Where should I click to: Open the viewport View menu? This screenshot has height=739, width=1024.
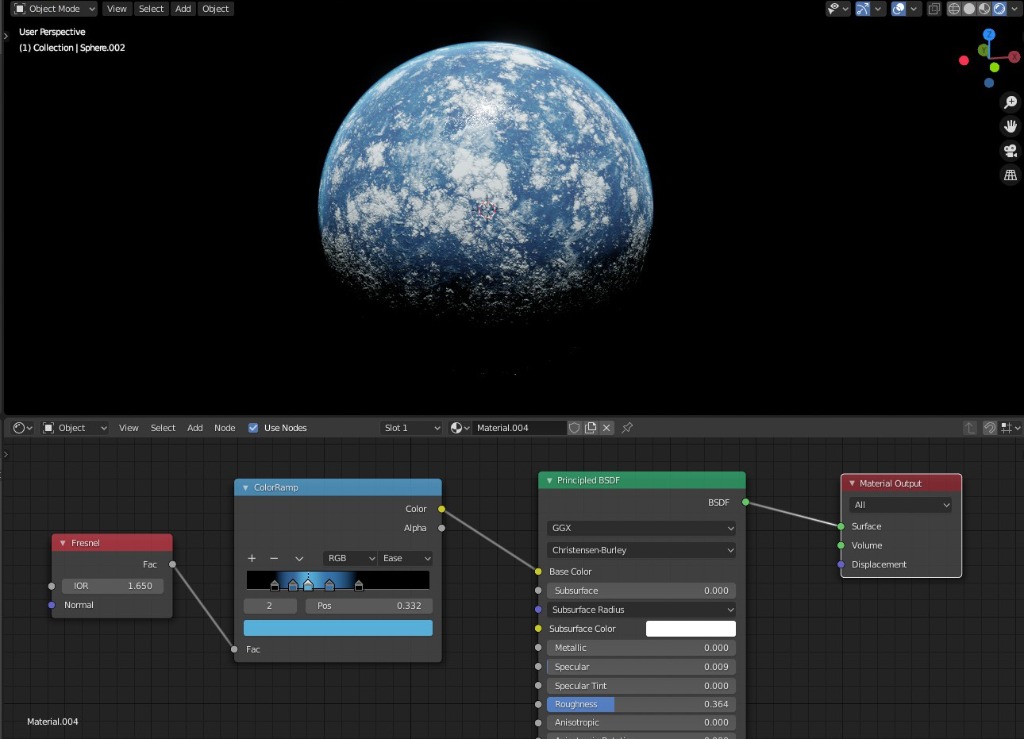(117, 9)
